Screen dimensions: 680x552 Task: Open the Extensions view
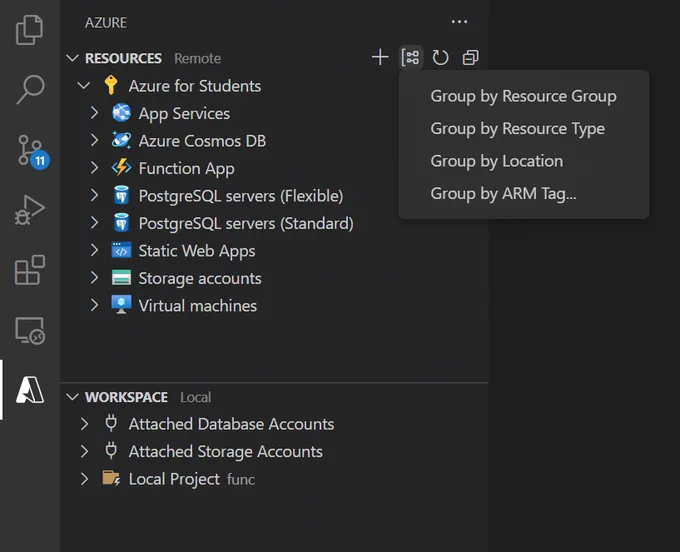(29, 270)
